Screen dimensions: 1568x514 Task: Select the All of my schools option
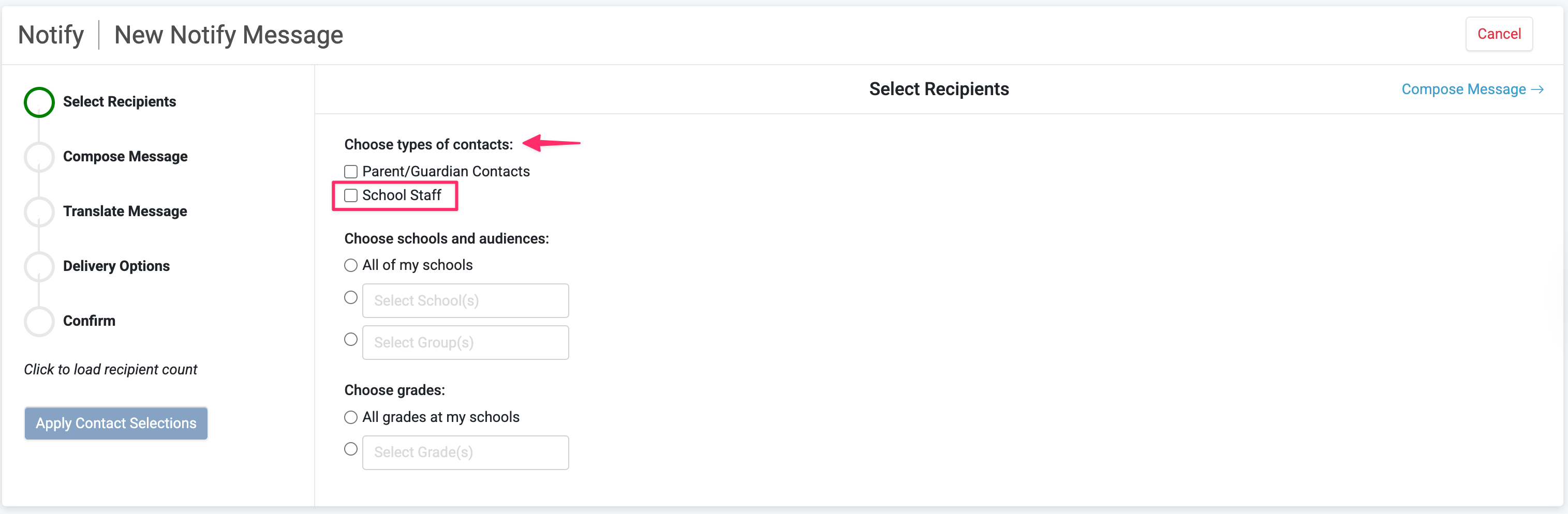pos(351,265)
